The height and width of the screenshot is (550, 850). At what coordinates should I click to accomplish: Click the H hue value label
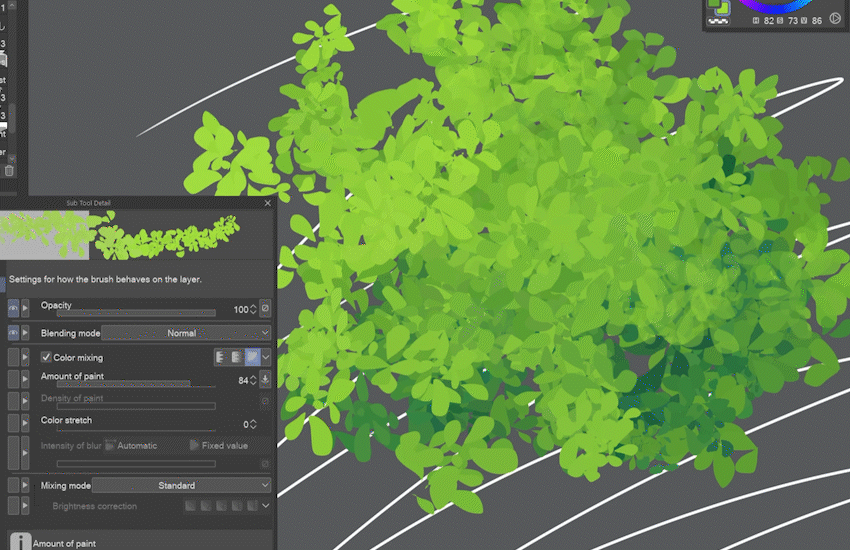point(756,21)
